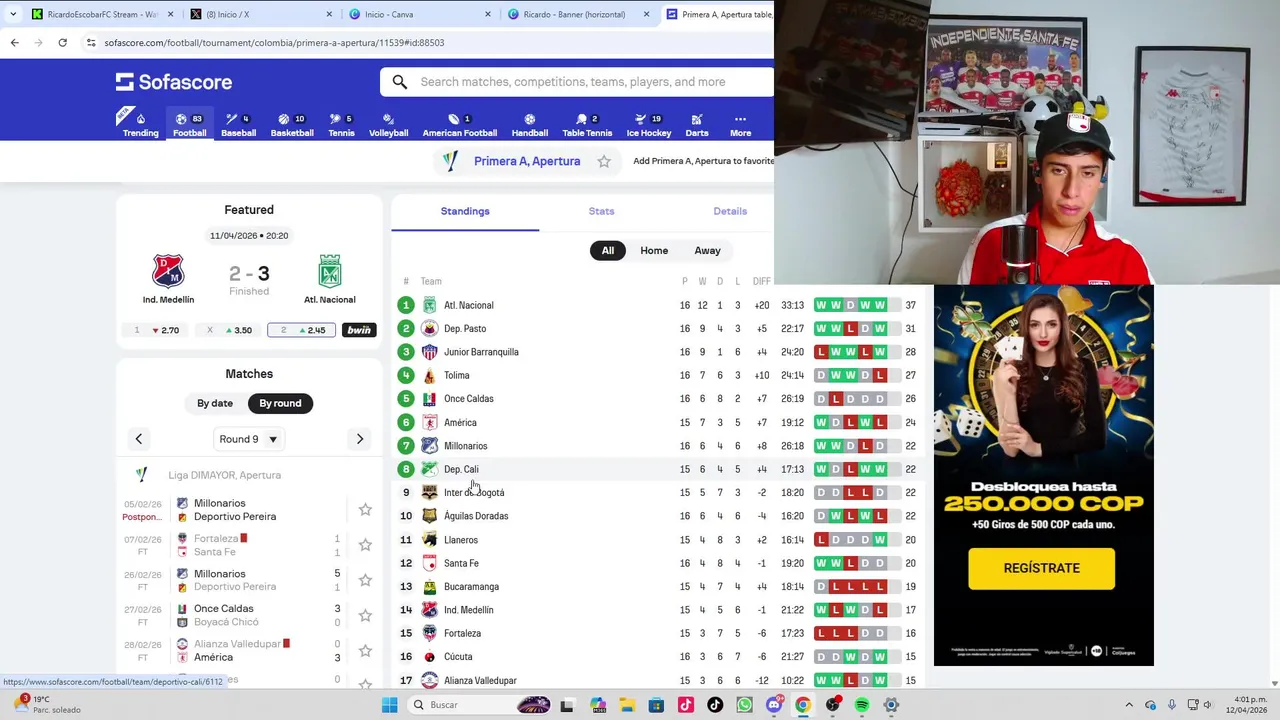Favorite the postponed Millonarios vs Deportivo Pereira match

click(x=365, y=510)
